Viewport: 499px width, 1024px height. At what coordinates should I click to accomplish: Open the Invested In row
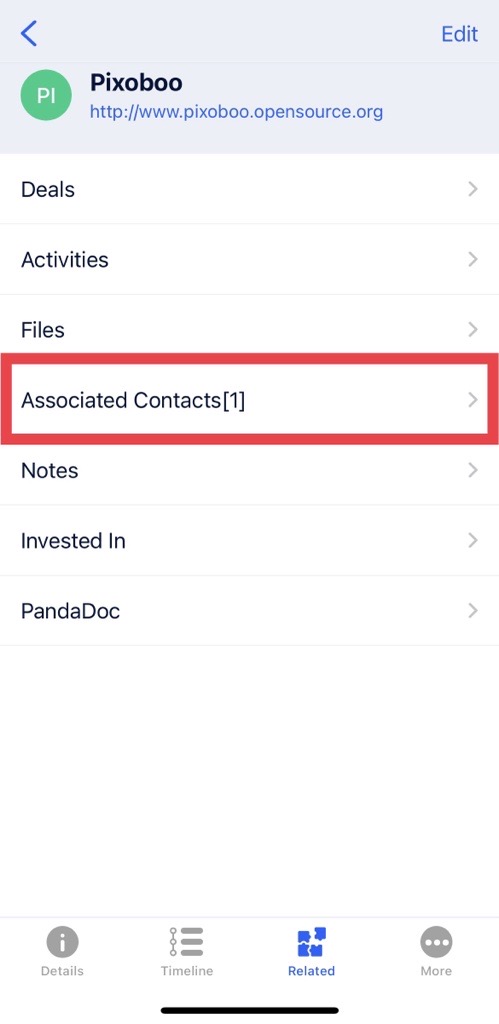coord(250,541)
